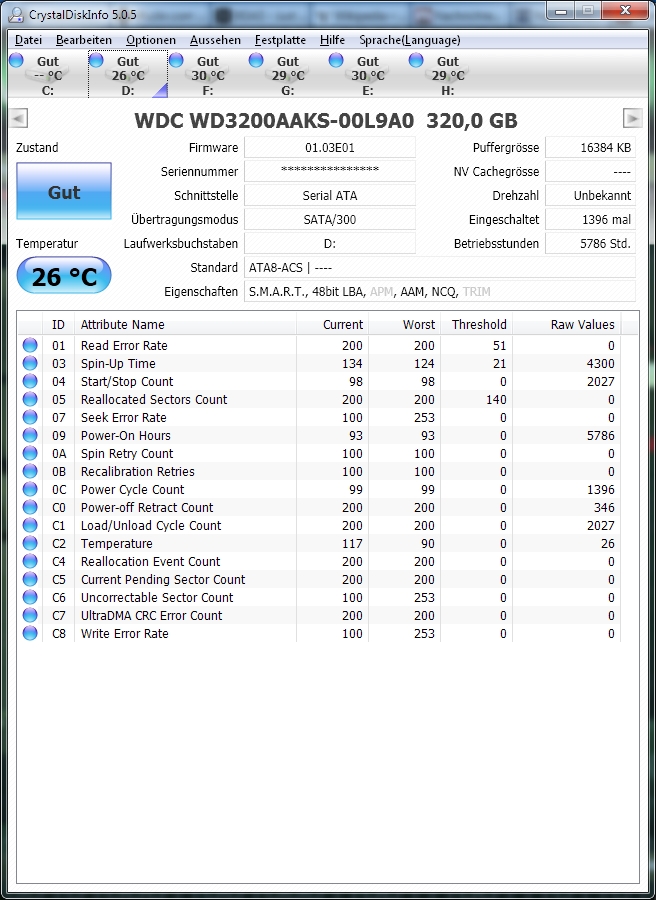This screenshot has width=656, height=900.
Task: Open the Datei menu
Action: pyautogui.click(x=28, y=40)
